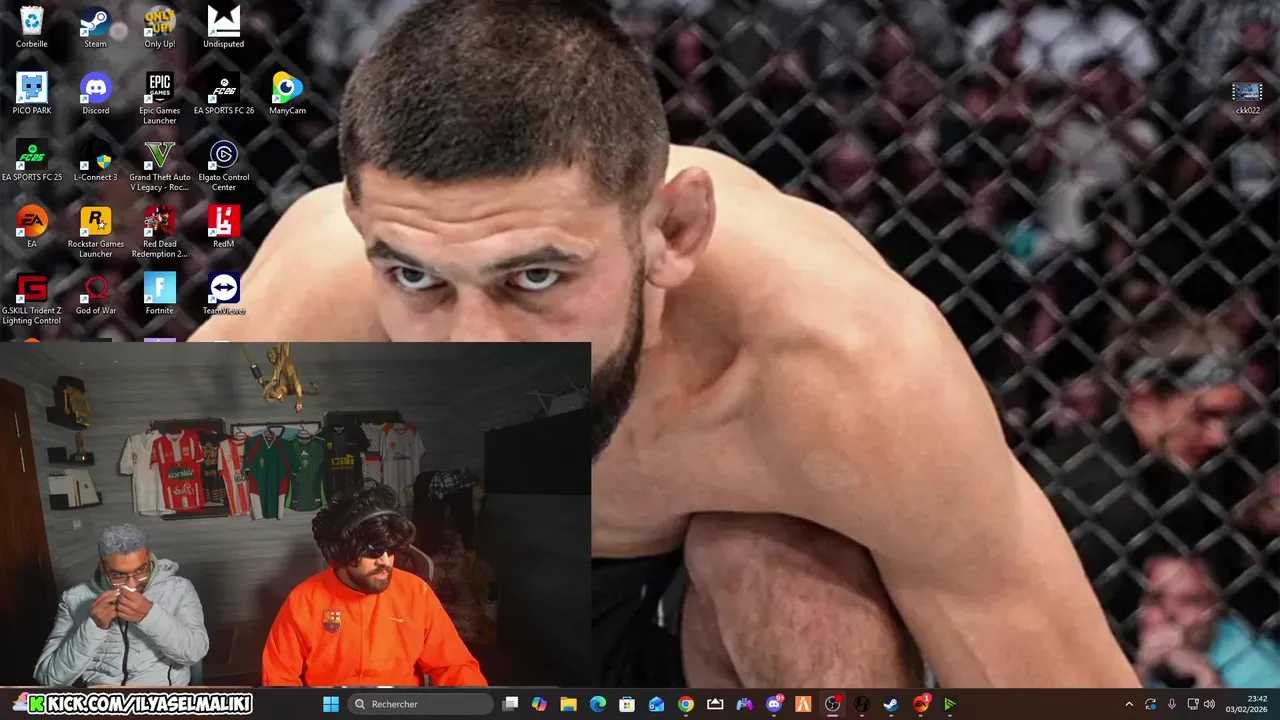Image resolution: width=1280 pixels, height=720 pixels.
Task: Open the volume speaker tray icon
Action: (x=1209, y=704)
